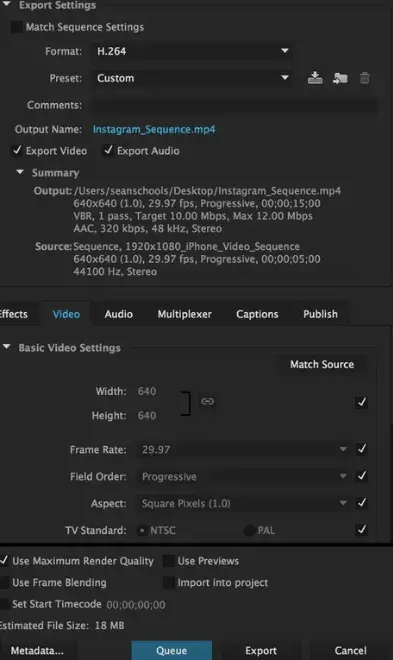This screenshot has width=393, height=660.
Task: Go to the Publish tab
Action: (x=320, y=314)
